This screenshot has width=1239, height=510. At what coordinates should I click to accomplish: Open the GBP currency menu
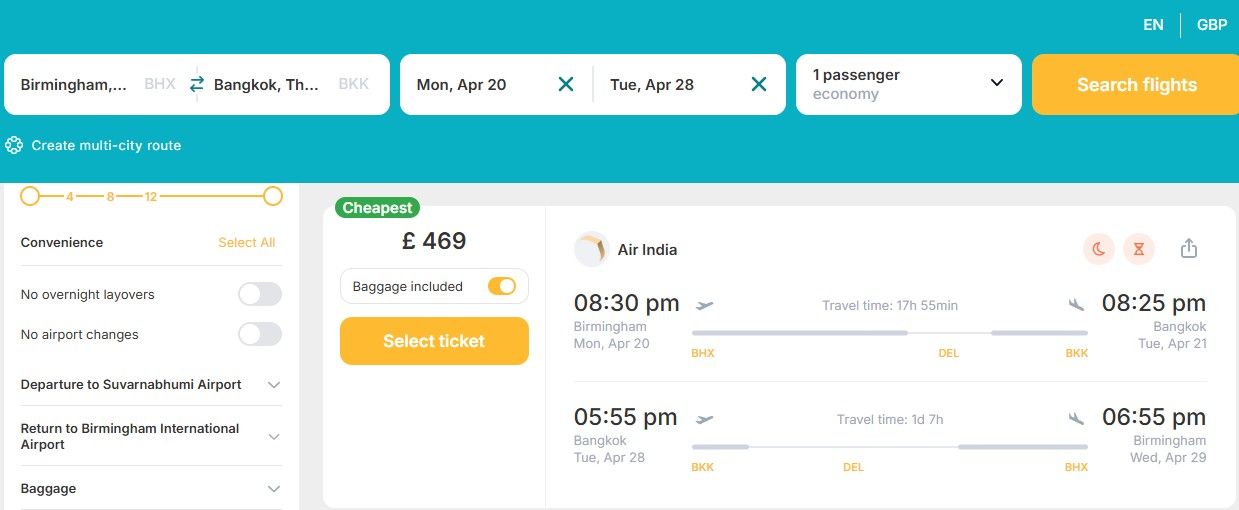[1212, 25]
